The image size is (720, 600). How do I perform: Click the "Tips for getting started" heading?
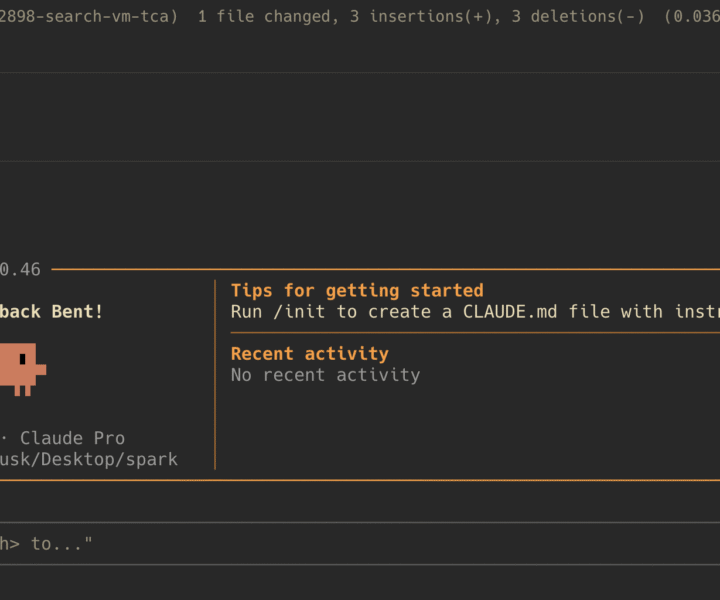pos(357,291)
